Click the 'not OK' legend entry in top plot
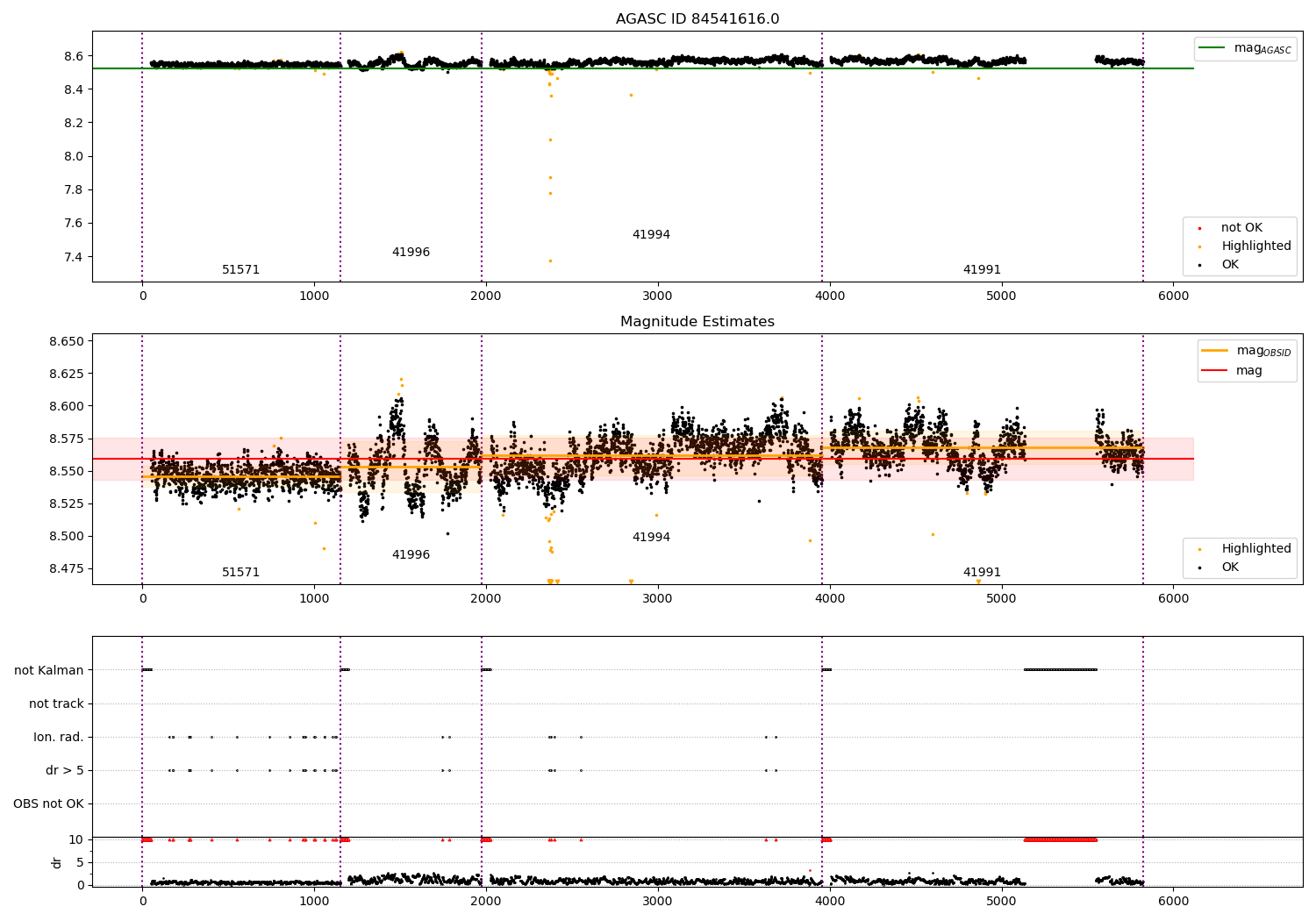1316x921 pixels. (1231, 228)
